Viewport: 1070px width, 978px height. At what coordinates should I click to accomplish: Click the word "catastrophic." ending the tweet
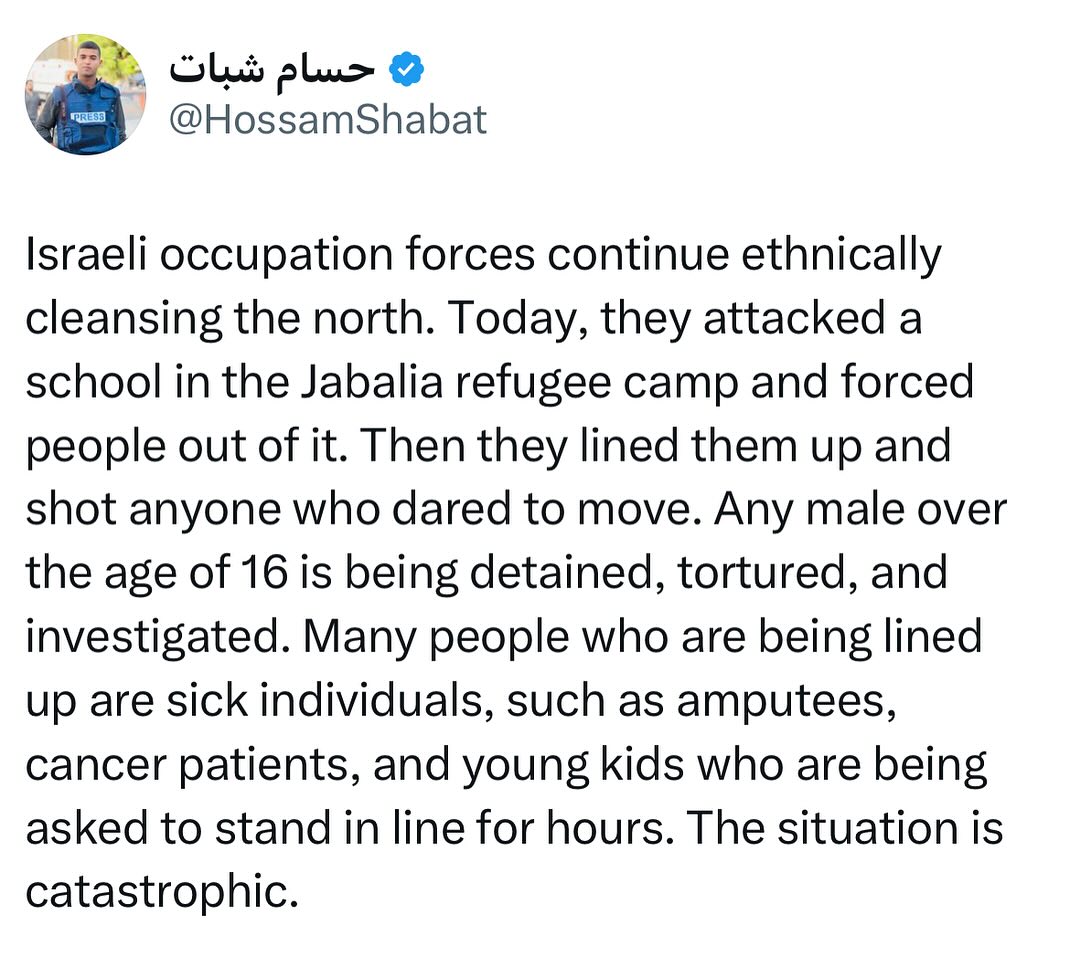pyautogui.click(x=161, y=893)
